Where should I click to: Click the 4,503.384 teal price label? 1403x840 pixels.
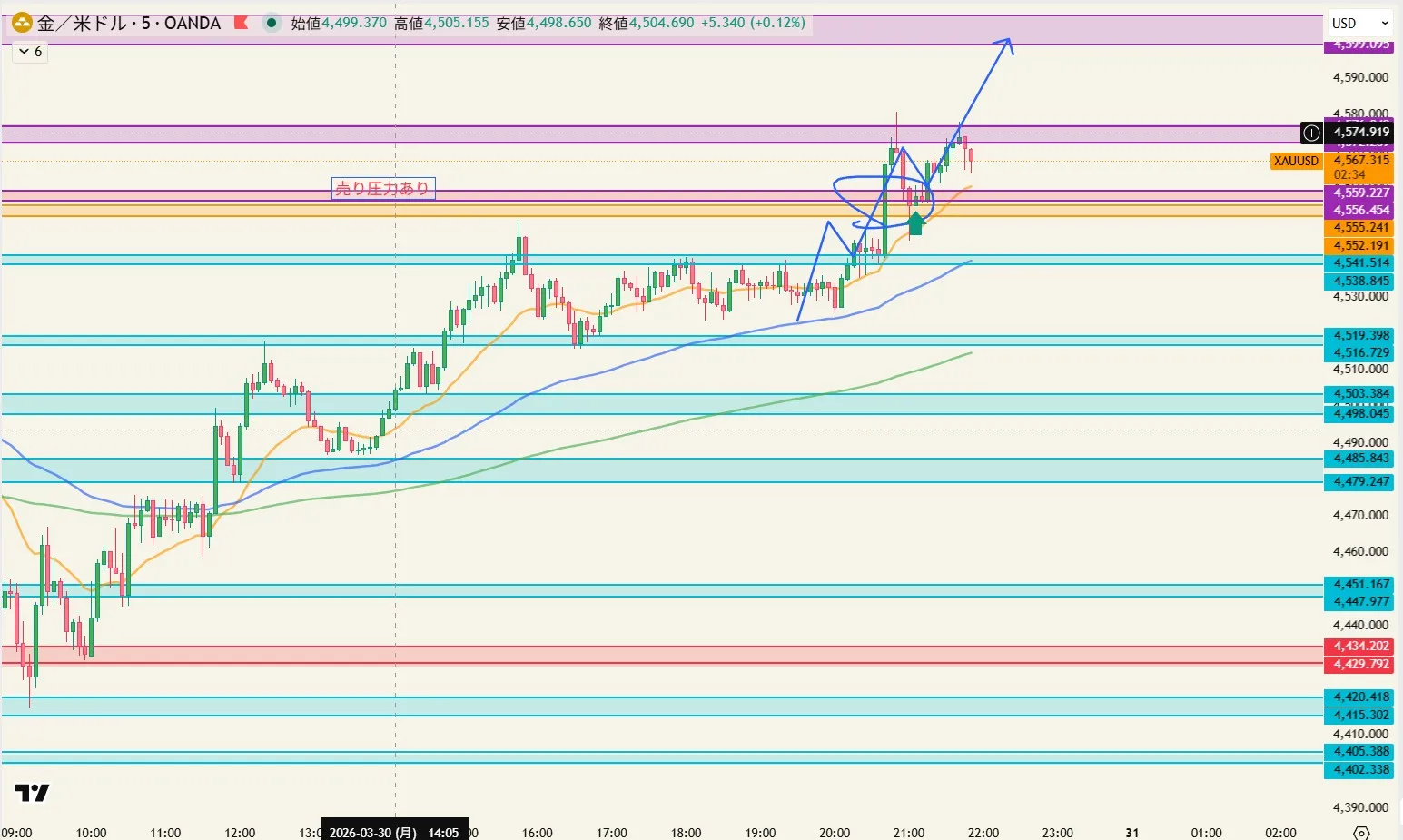pos(1360,393)
